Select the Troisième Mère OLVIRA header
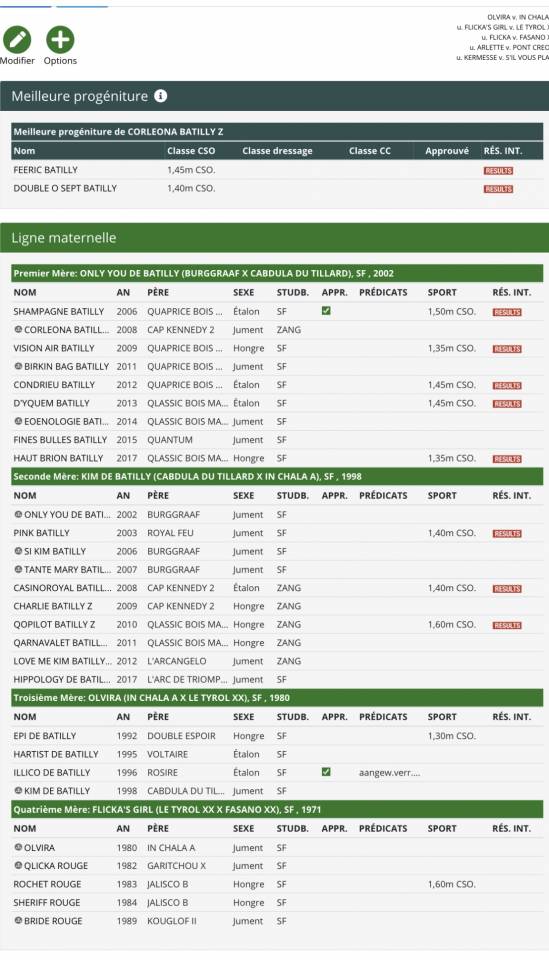The width and height of the screenshot is (549, 960). [277, 697]
